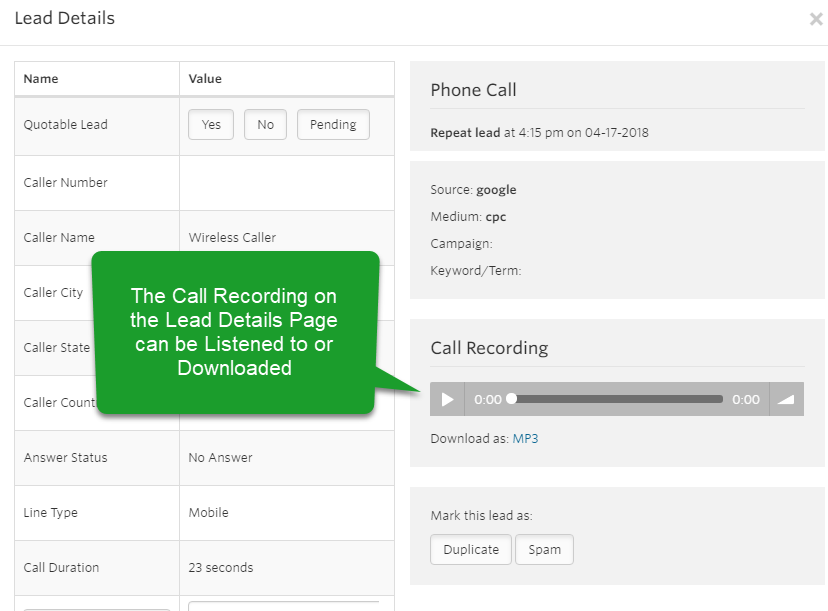This screenshot has height=611, width=828.
Task: Click the 'Answer Status' row label
Action: coord(65,457)
